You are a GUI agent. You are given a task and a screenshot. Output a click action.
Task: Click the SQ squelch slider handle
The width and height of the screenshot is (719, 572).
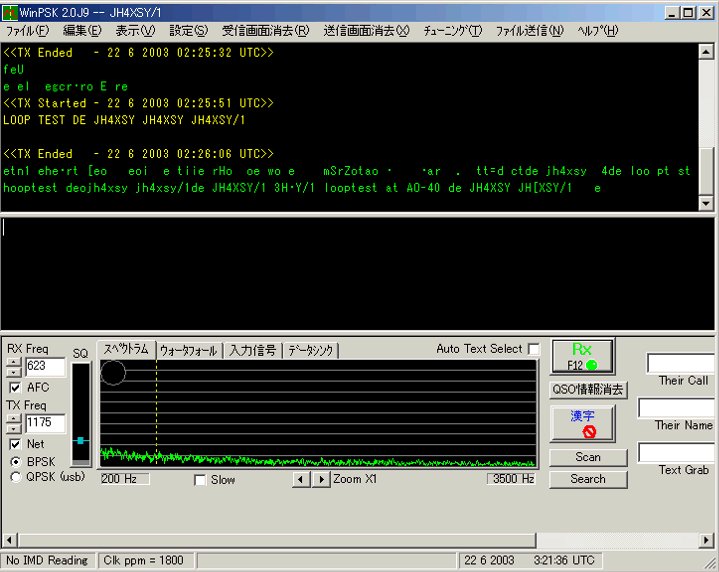coord(81,440)
